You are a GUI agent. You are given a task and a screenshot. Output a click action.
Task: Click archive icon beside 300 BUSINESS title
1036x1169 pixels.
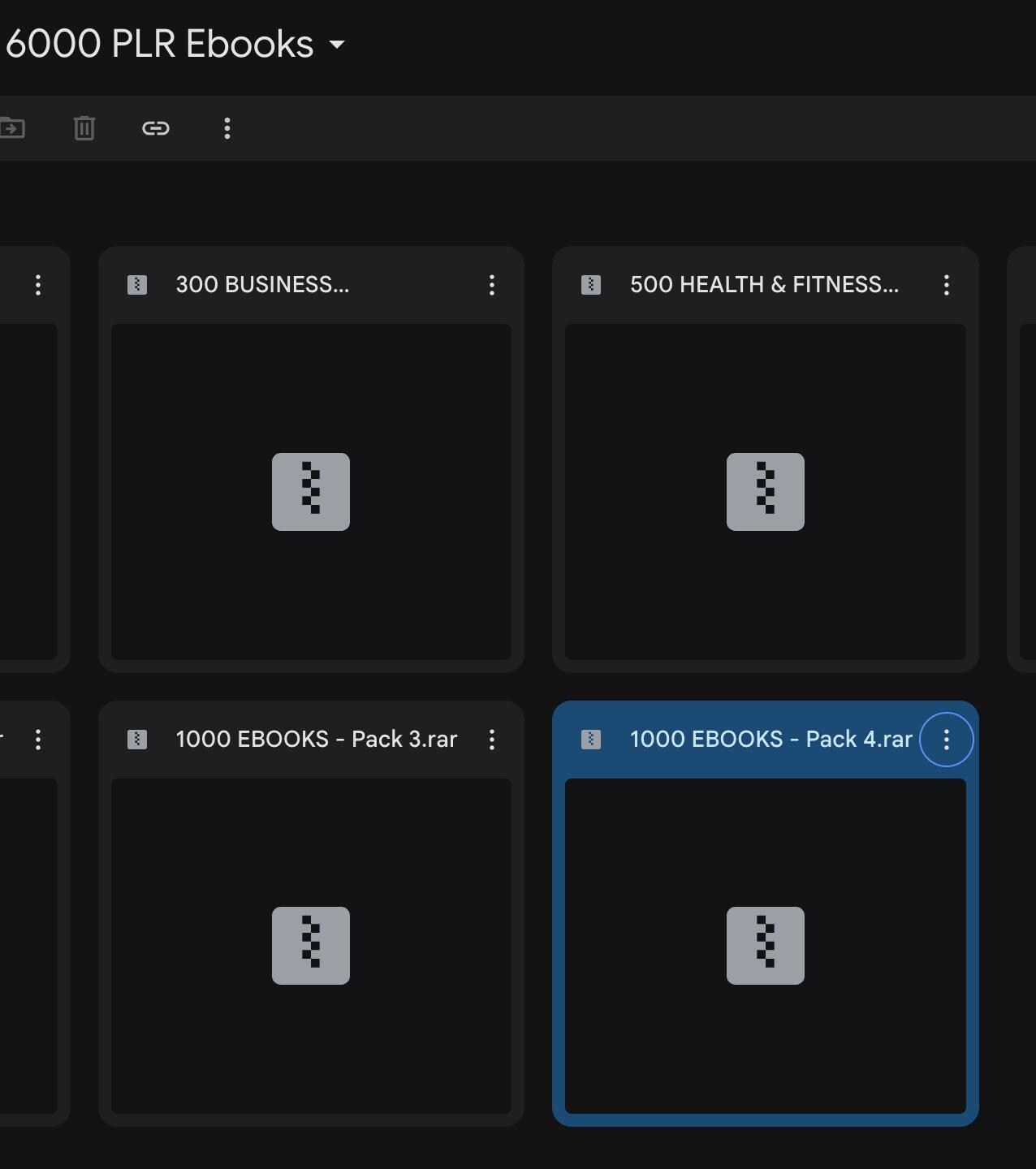137,285
